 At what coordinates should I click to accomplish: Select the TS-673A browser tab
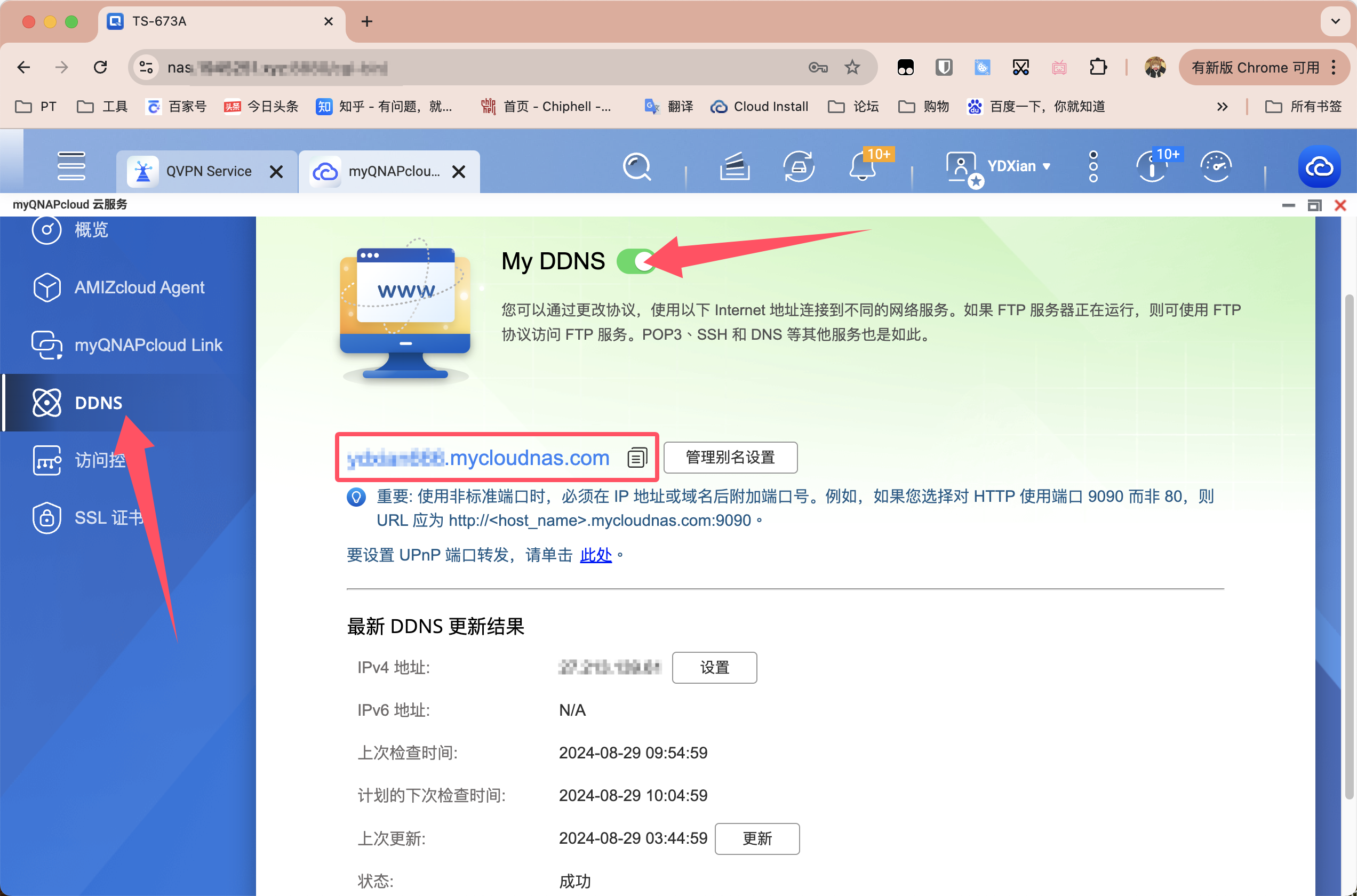pos(221,22)
